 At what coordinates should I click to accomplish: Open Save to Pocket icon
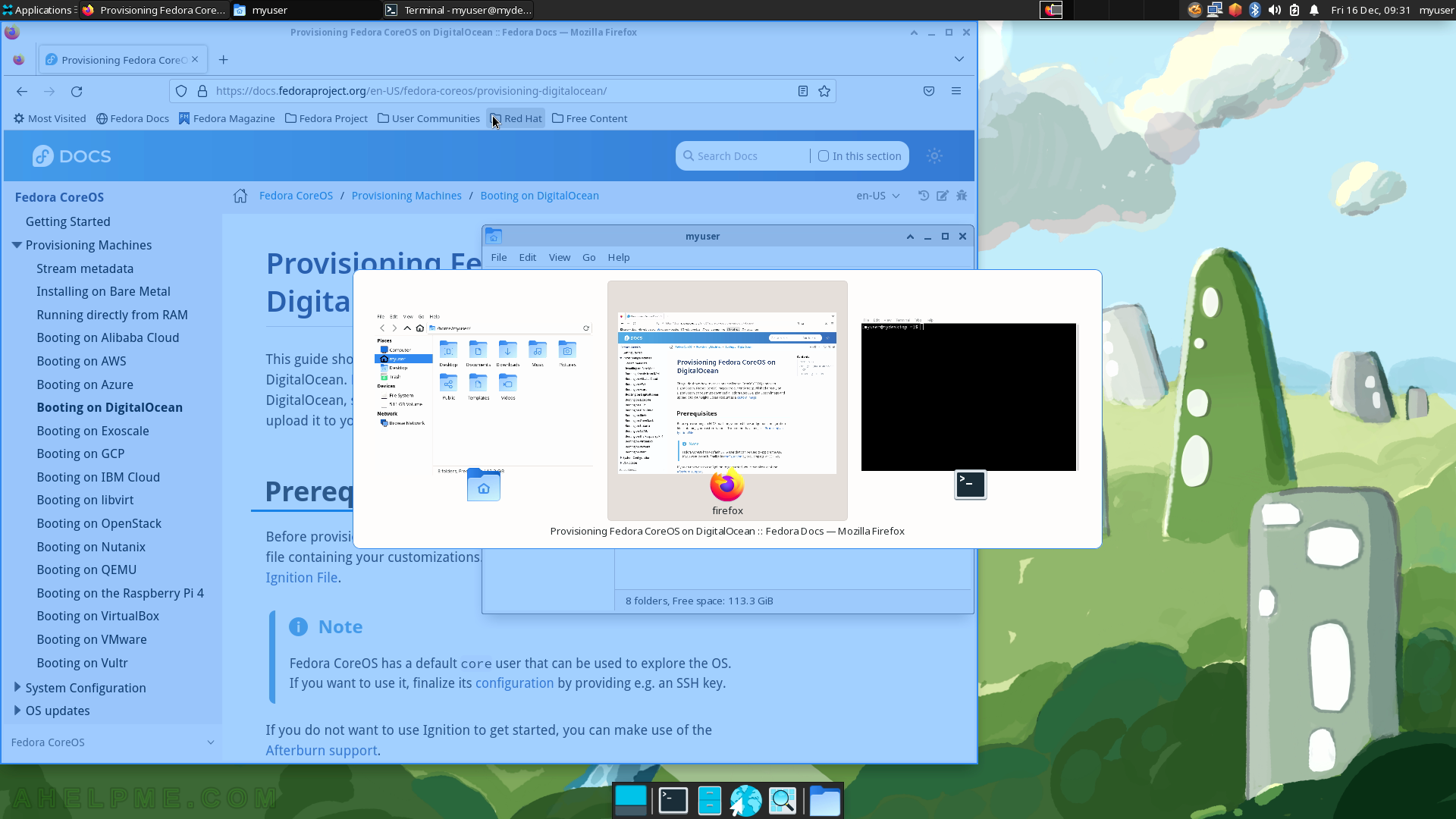coord(929,91)
